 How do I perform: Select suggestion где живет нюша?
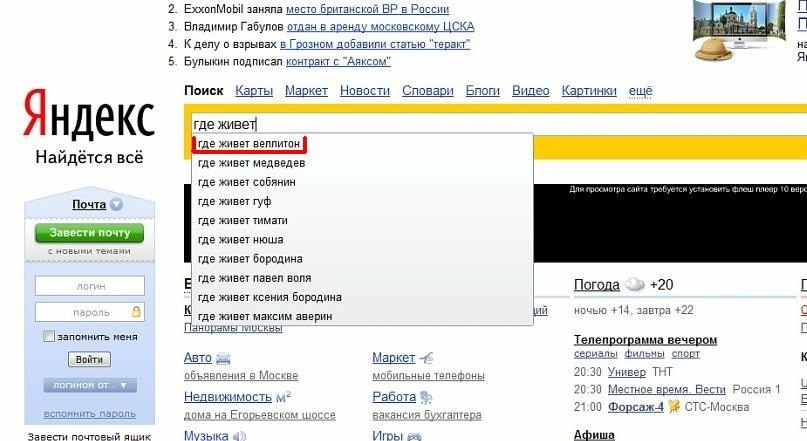pyautogui.click(x=362, y=240)
